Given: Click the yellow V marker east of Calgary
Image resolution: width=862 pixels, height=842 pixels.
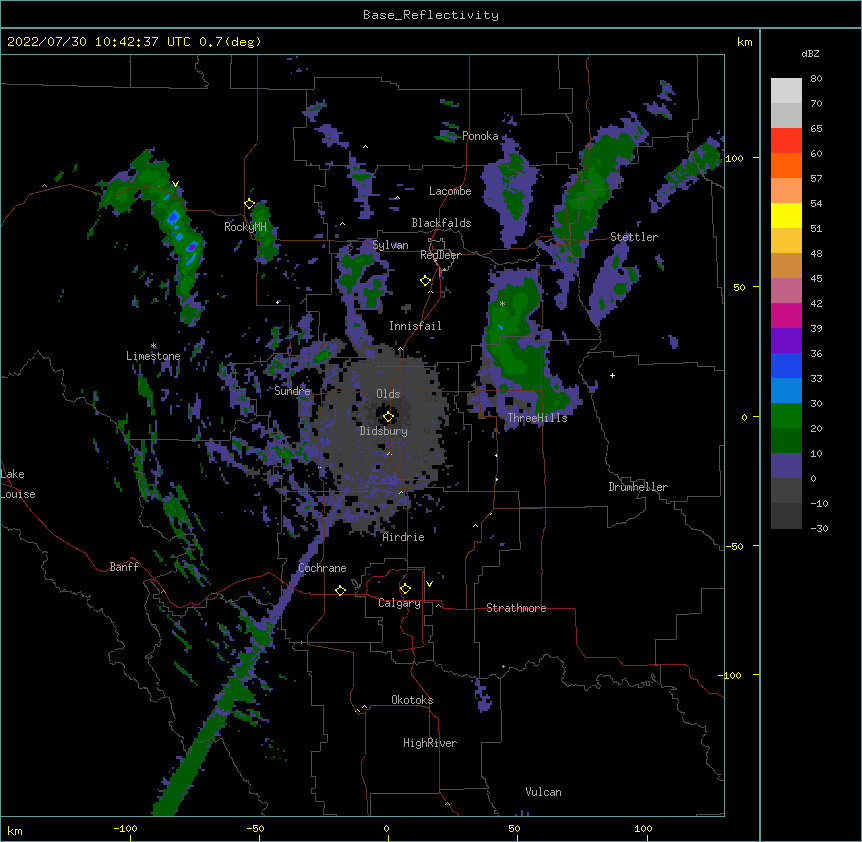Looking at the screenshot, I should pyautogui.click(x=429, y=584).
